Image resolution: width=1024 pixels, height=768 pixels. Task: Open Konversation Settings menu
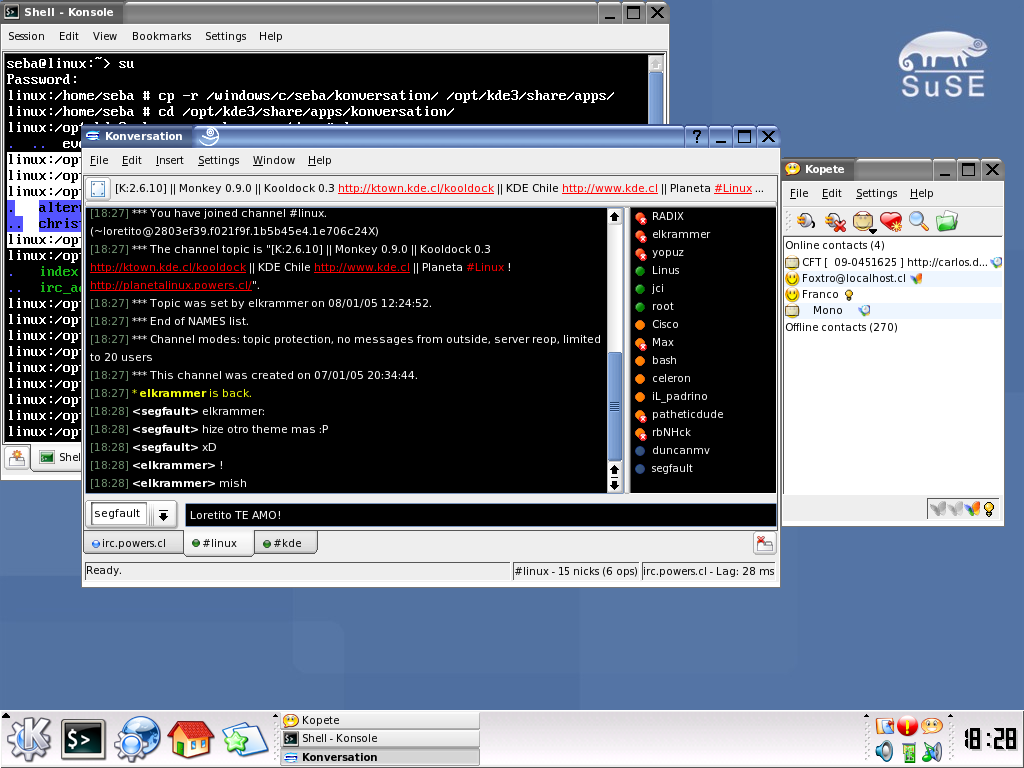tap(218, 161)
